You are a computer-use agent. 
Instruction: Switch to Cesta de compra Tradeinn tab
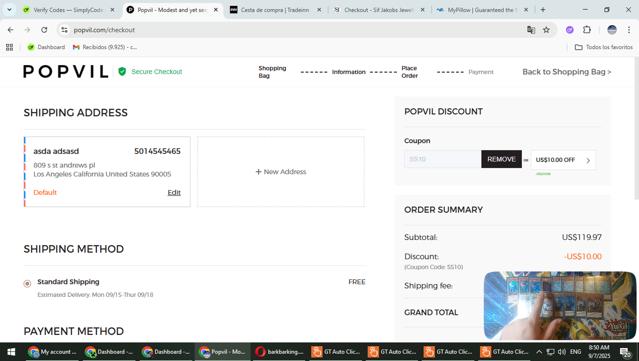(x=275, y=10)
